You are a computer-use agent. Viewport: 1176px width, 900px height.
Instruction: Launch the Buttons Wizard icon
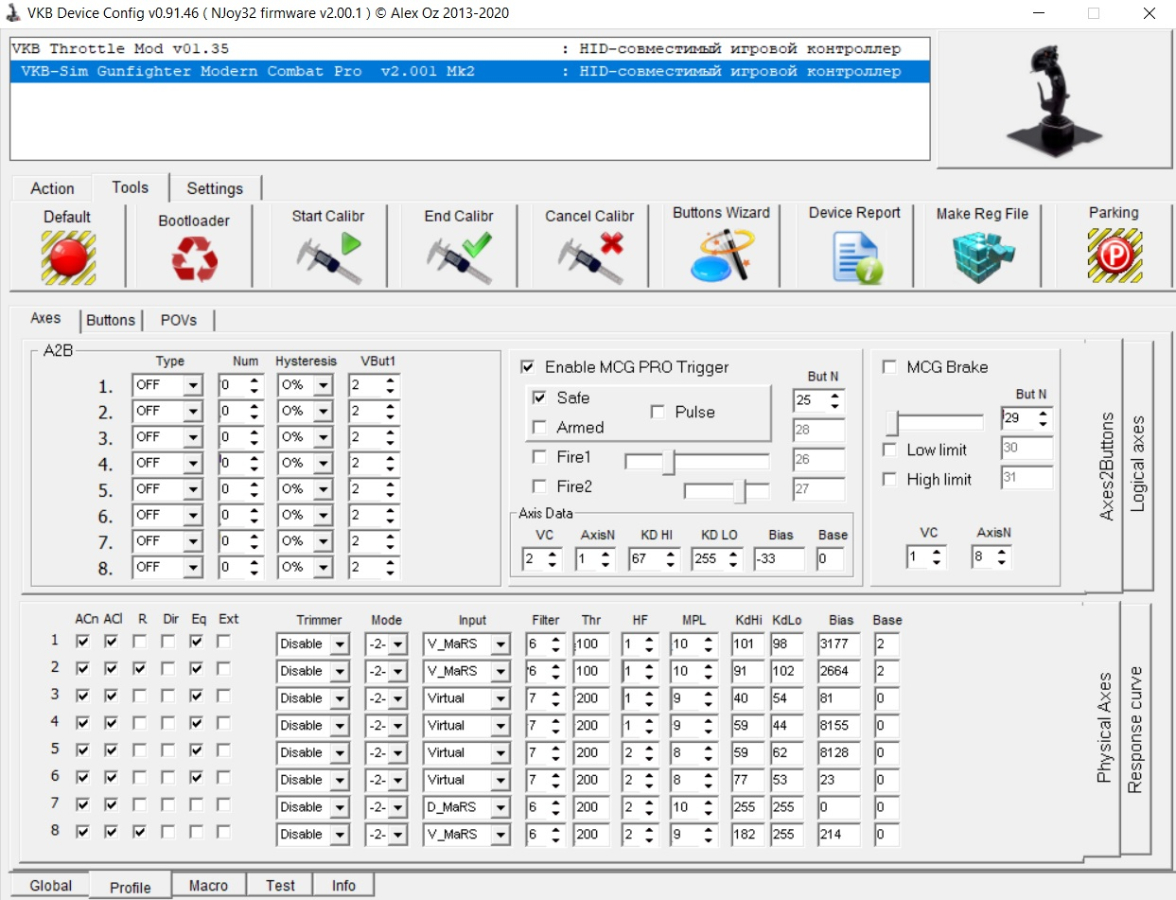[721, 256]
